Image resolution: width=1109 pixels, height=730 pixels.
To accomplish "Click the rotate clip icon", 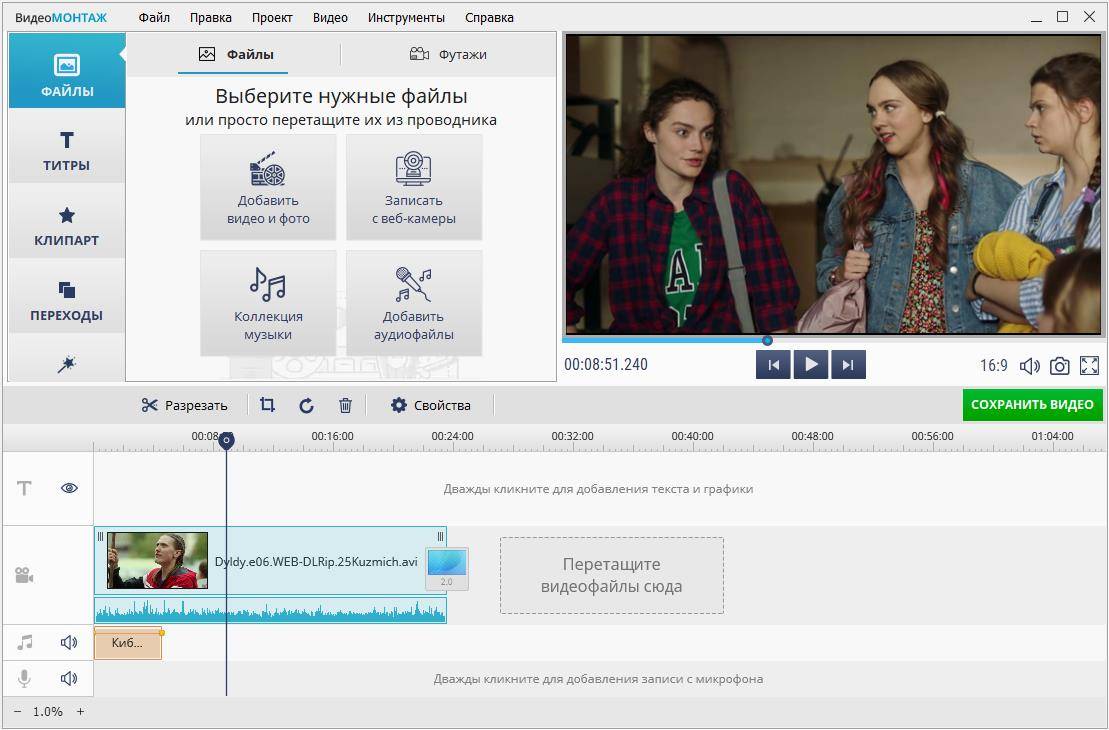I will pos(306,405).
